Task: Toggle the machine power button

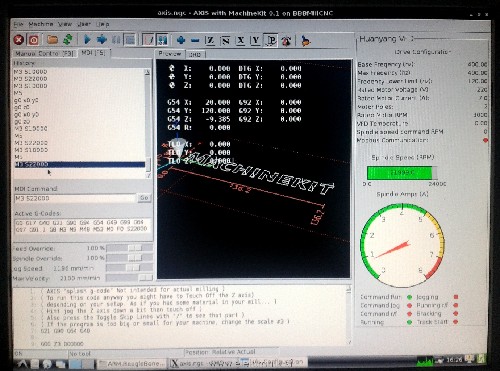Action: pyautogui.click(x=33, y=40)
